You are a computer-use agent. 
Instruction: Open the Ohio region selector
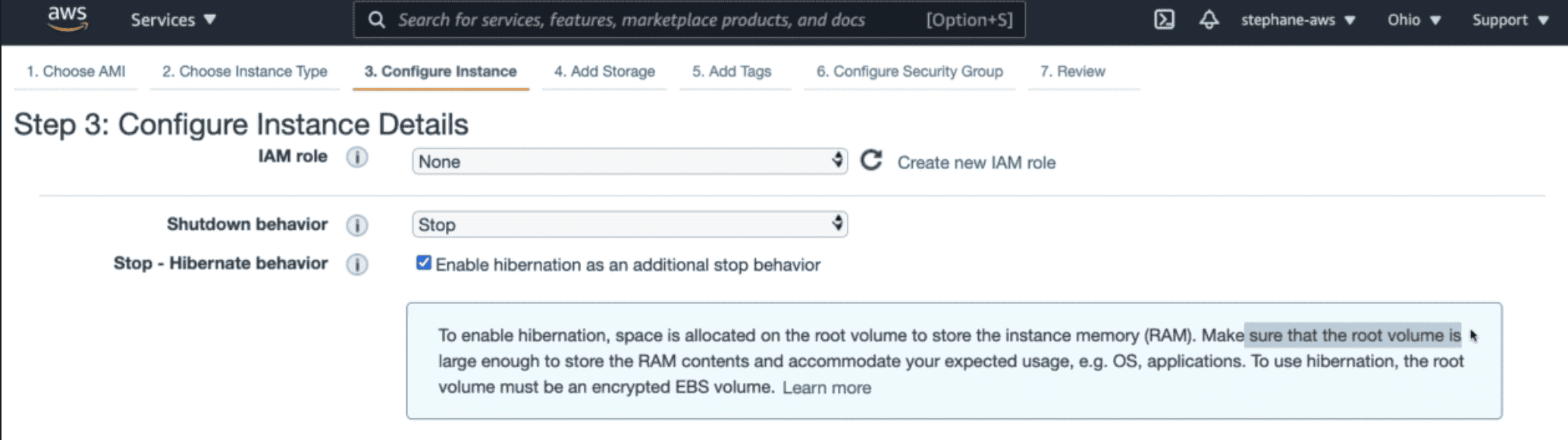pyautogui.click(x=1413, y=20)
